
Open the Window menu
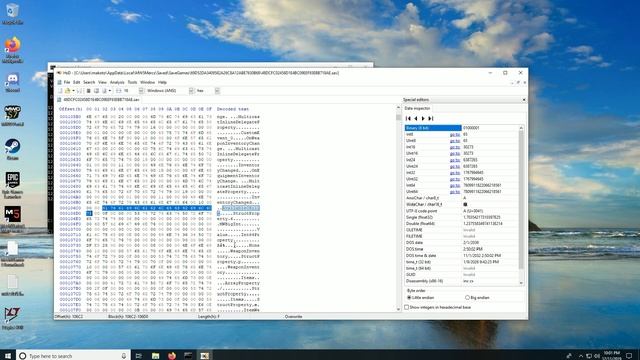point(147,82)
